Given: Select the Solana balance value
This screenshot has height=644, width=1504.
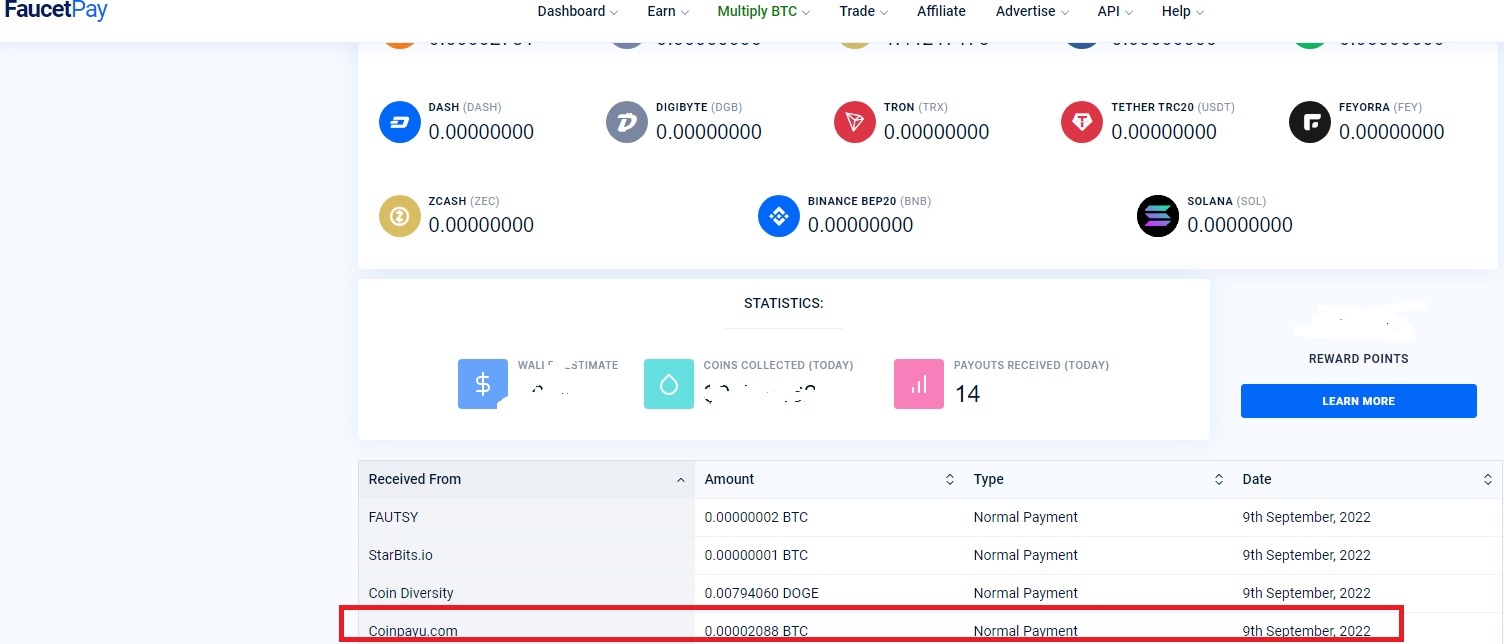Looking at the screenshot, I should (1240, 225).
